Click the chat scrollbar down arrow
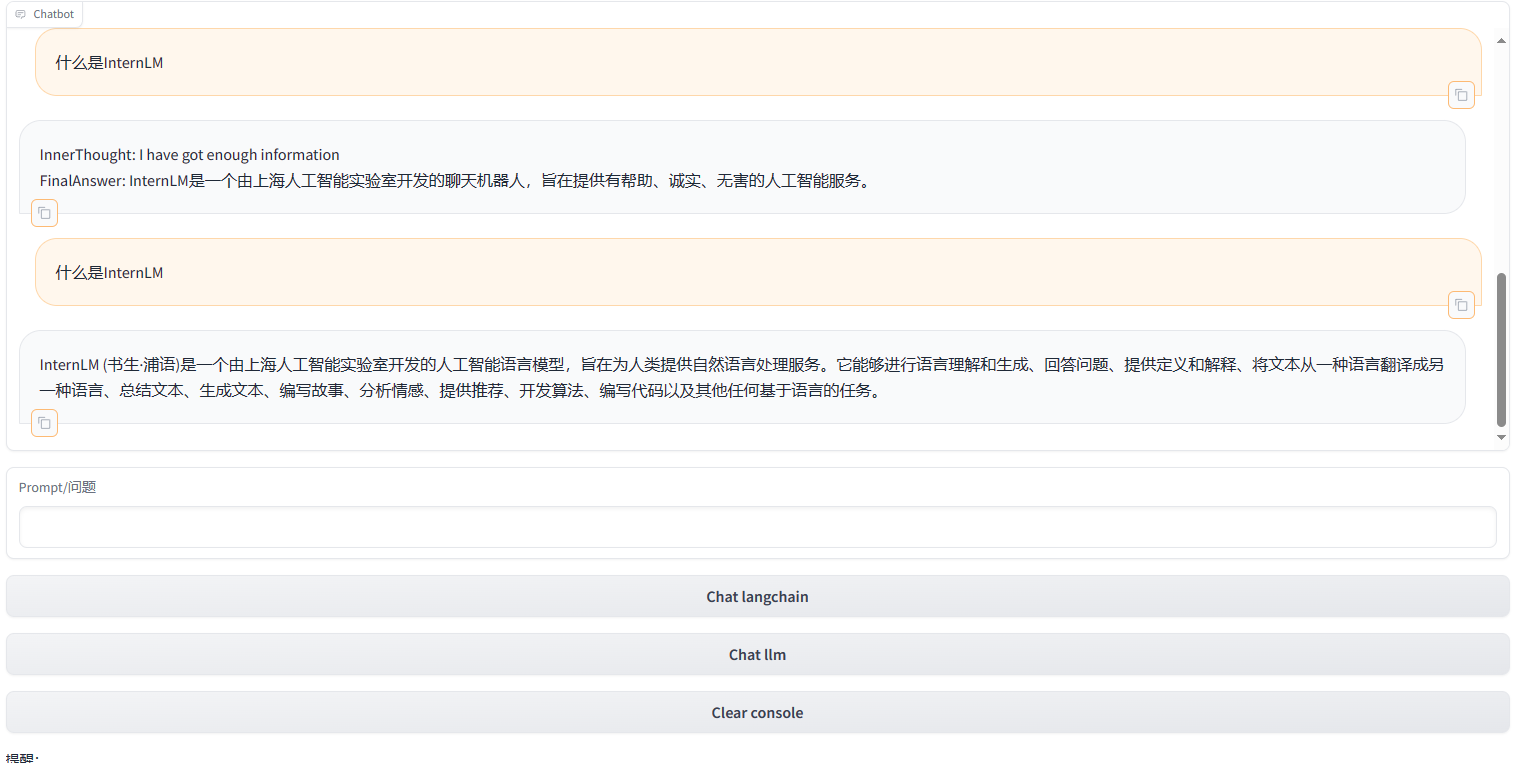Image resolution: width=1535 pixels, height=763 pixels. [x=1501, y=437]
